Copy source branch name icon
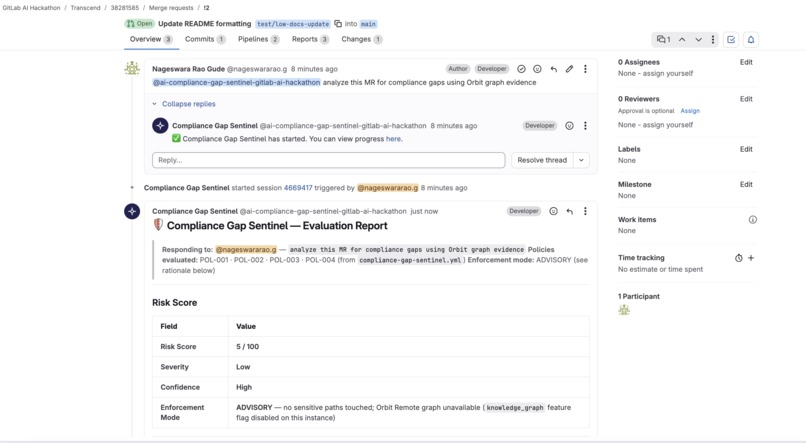806x443 pixels. point(338,24)
